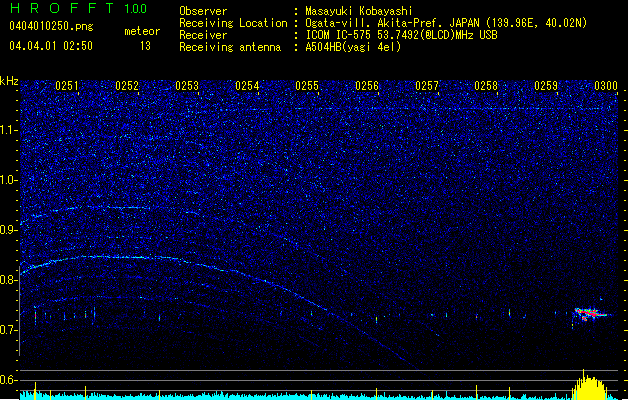Viewport: 629px width, 400px height.
Task: Click the 0253 time marker
Action: pyautogui.click(x=187, y=86)
